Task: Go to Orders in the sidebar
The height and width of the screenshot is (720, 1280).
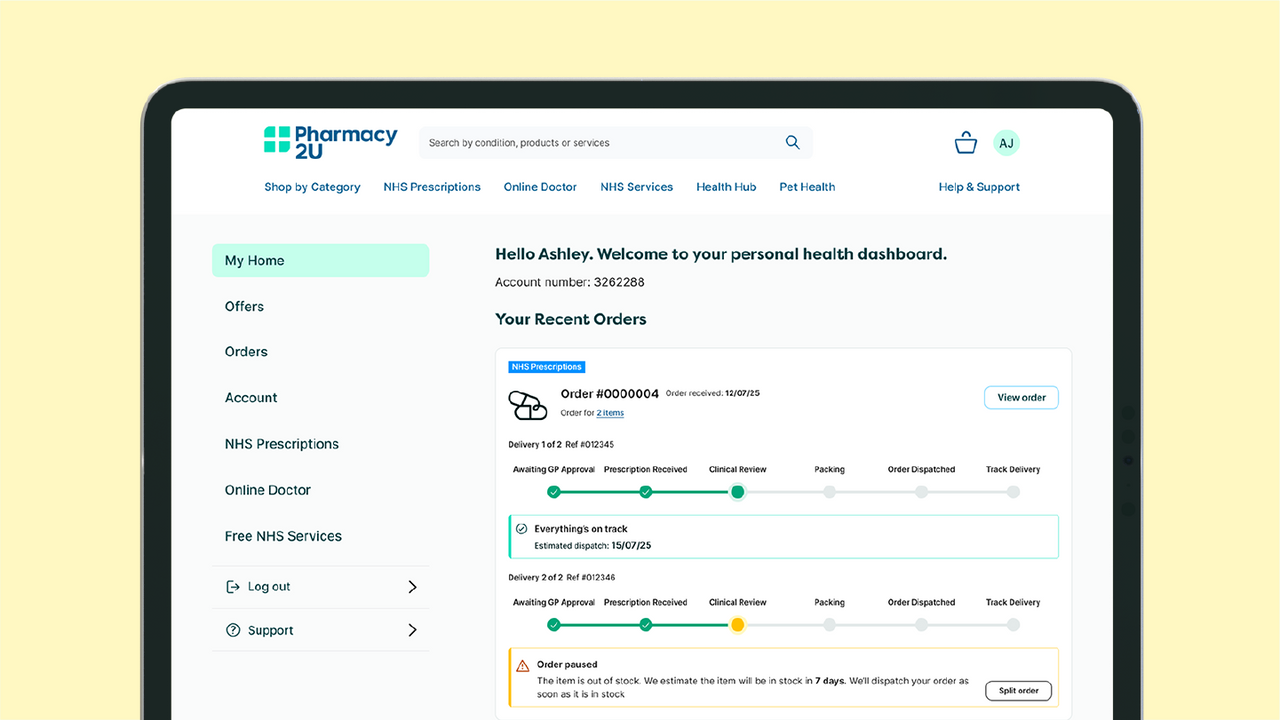Action: (x=246, y=352)
